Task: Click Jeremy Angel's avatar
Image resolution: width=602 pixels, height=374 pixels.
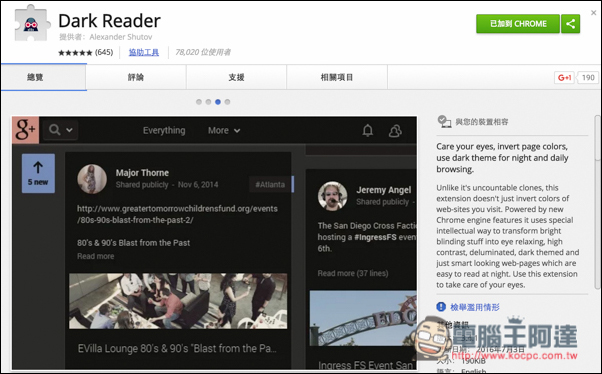Action: (332, 196)
